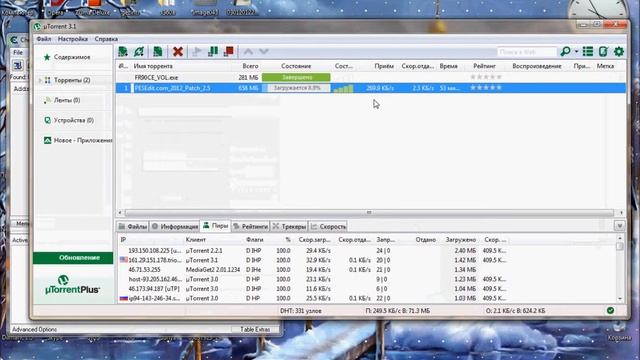This screenshot has width=640, height=360.
Task: Select the PESEdit.com_2012_Patch_2.5 torrent row
Action: coord(371,88)
